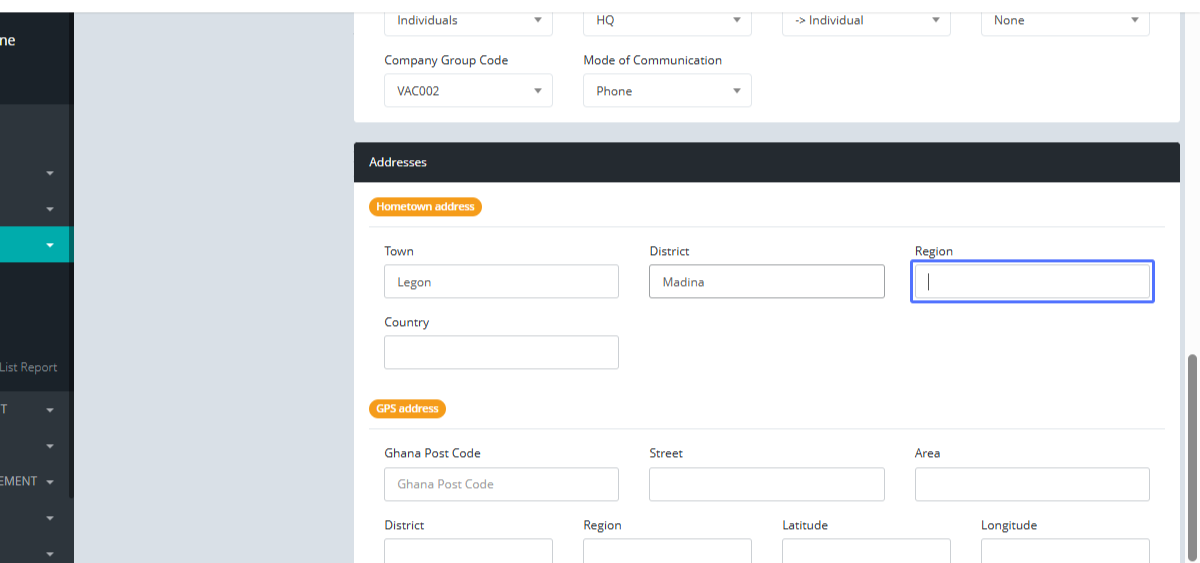1200x563 pixels.
Task: Focus the hometown Region input field
Action: [1032, 282]
